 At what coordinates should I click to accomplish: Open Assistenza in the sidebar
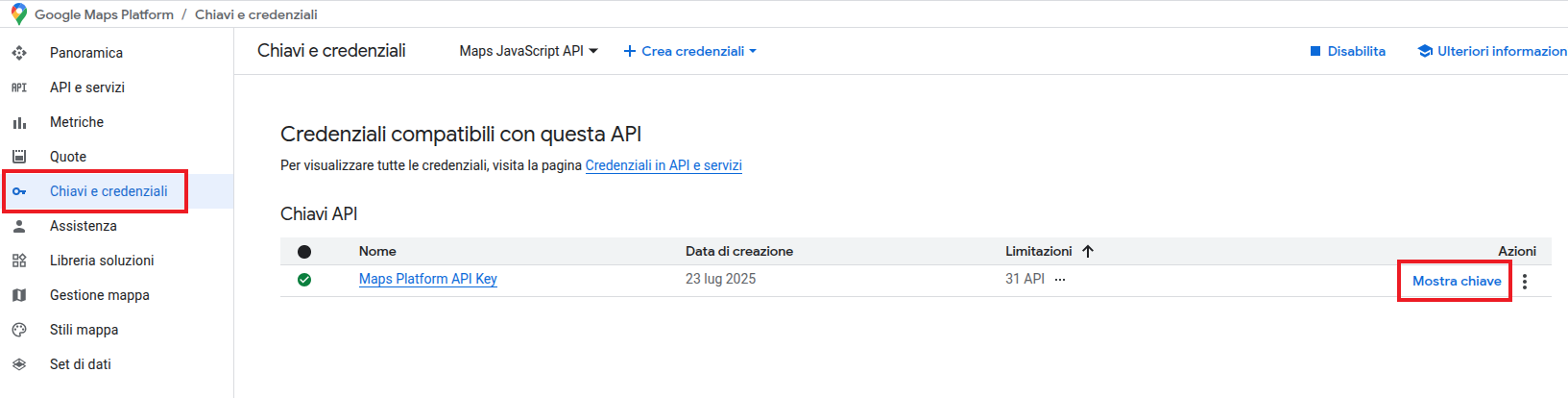(84, 226)
